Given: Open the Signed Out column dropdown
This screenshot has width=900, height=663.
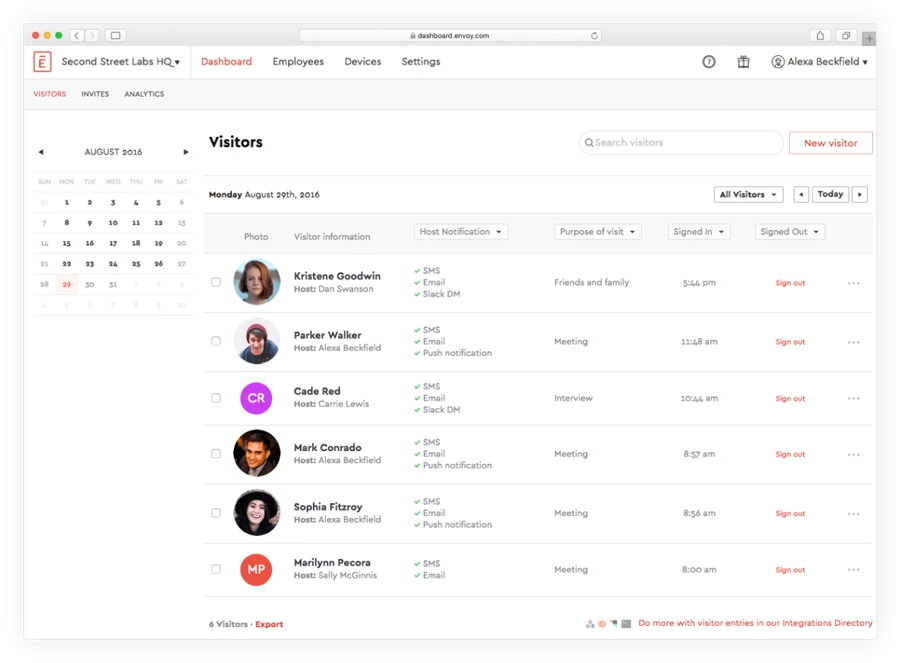Looking at the screenshot, I should 790,232.
